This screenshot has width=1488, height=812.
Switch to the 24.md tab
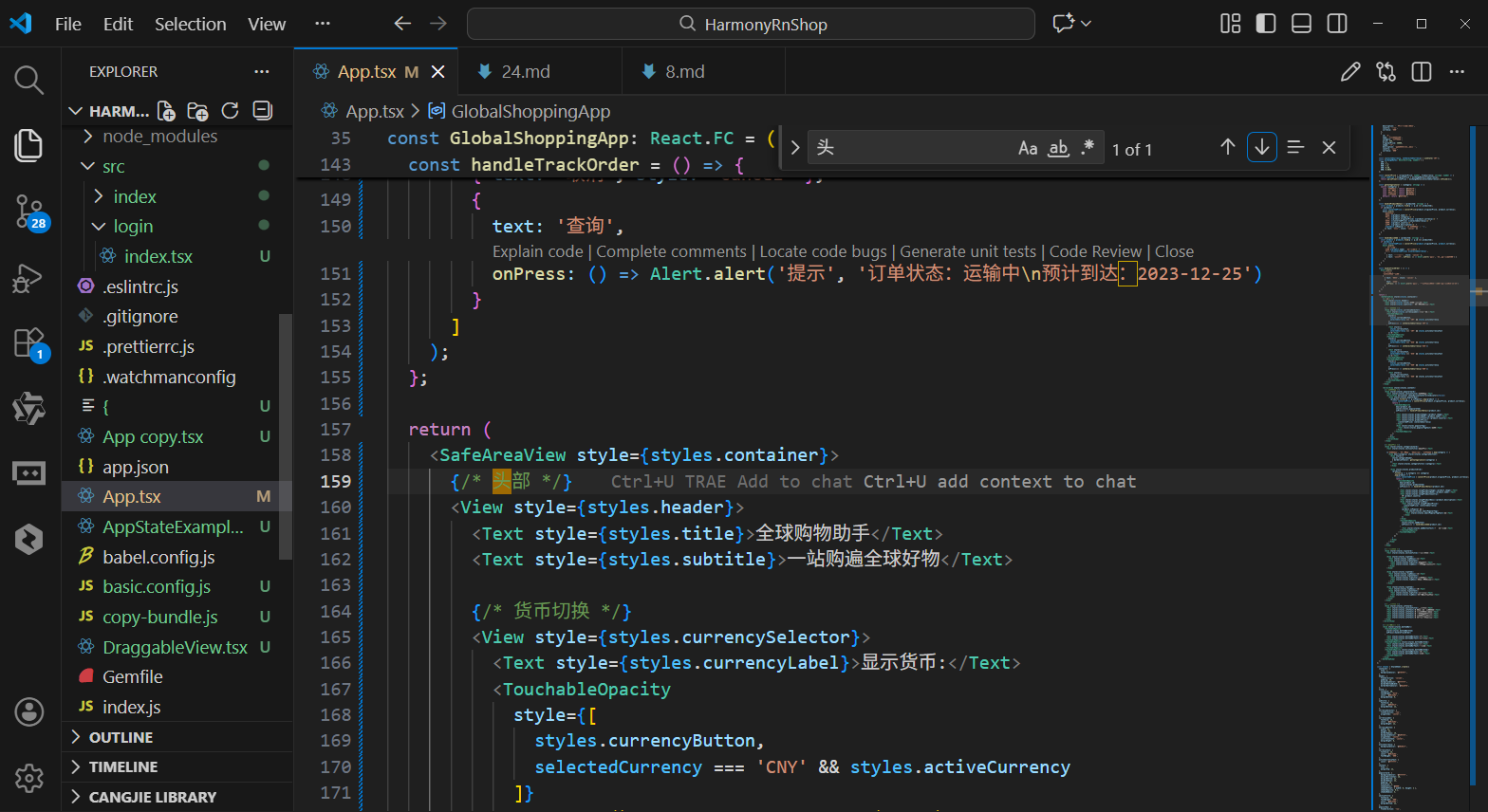pos(525,71)
